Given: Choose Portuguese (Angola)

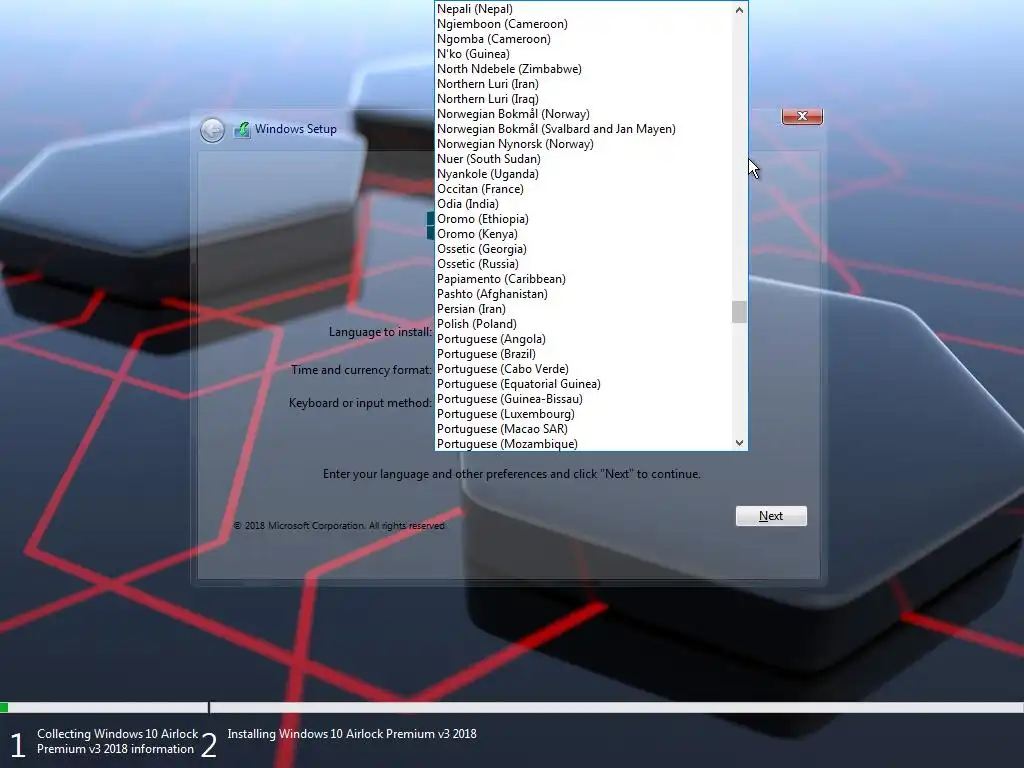Looking at the screenshot, I should click(x=584, y=340).
